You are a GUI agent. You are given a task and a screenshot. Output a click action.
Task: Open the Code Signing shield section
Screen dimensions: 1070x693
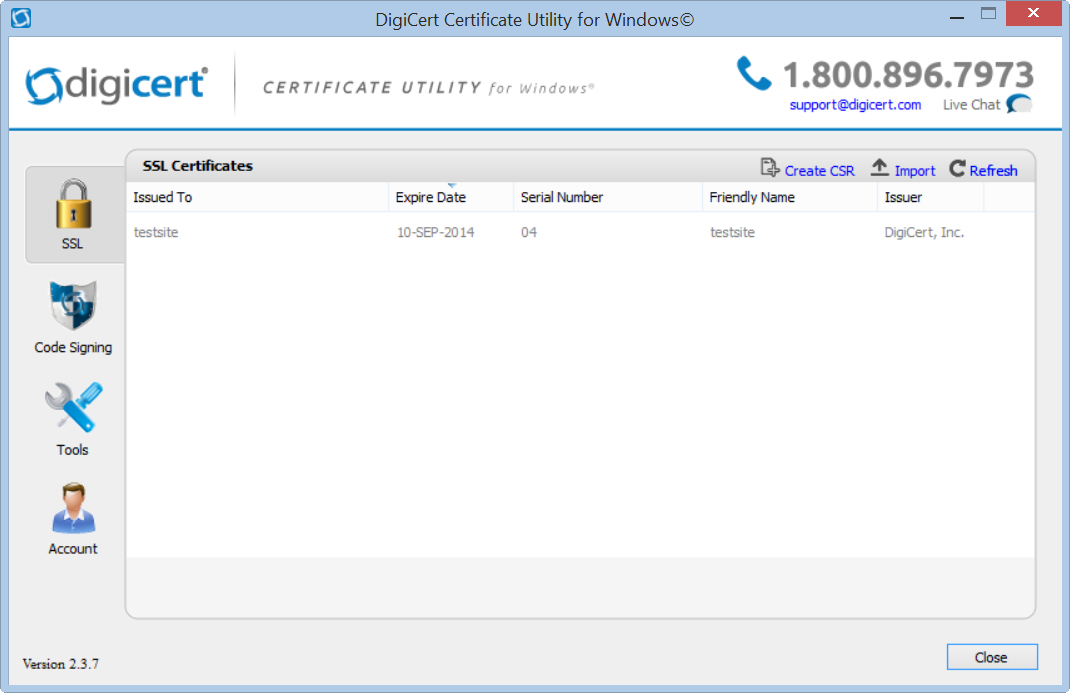[x=73, y=317]
